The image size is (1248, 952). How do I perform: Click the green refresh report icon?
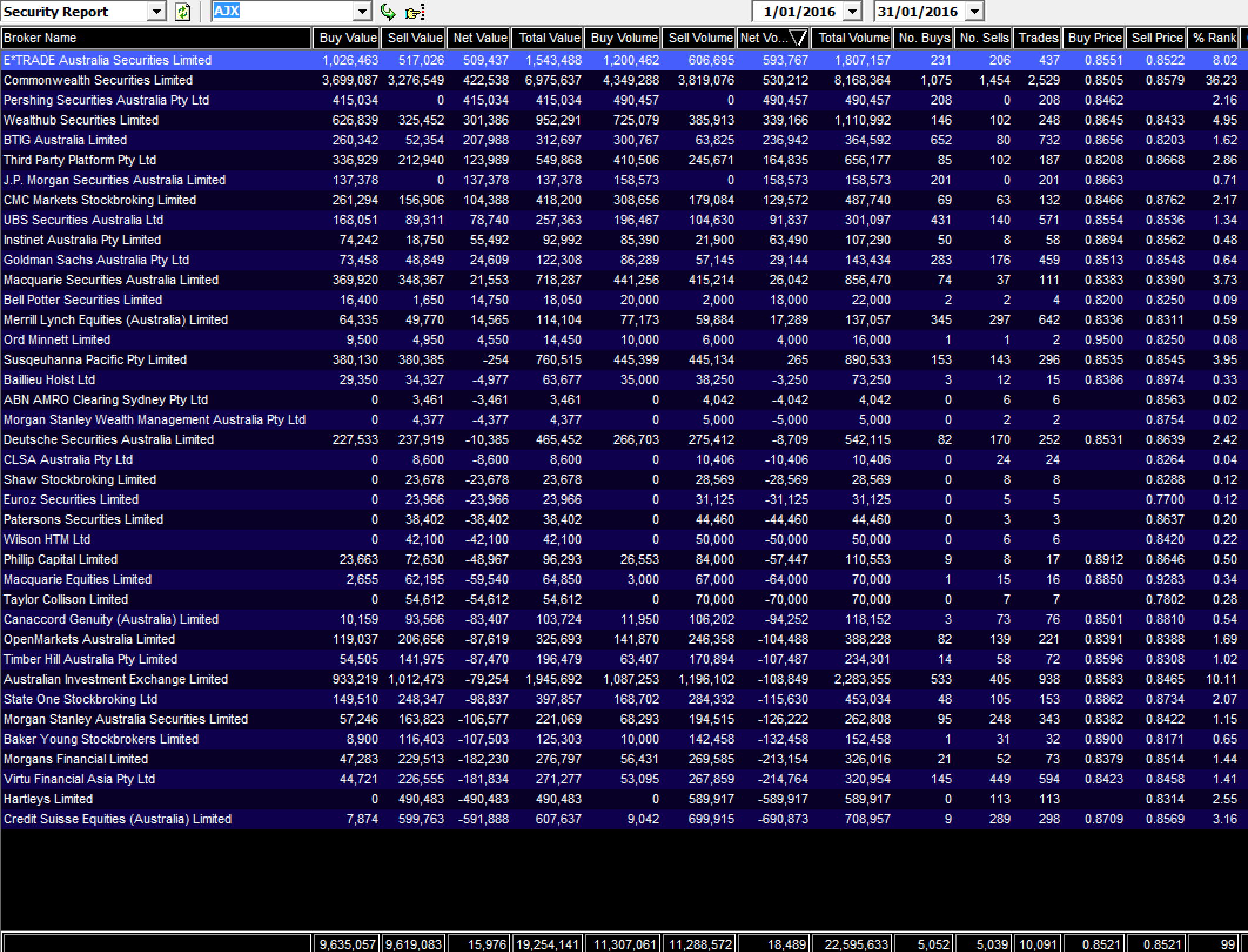click(x=183, y=12)
